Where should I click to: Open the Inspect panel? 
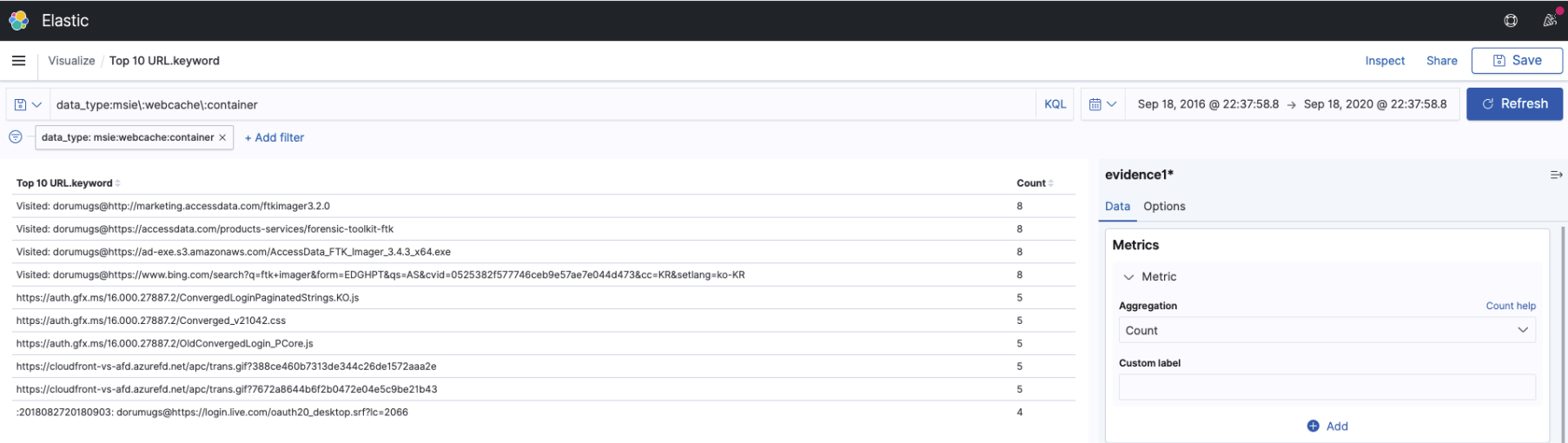pyautogui.click(x=1385, y=61)
